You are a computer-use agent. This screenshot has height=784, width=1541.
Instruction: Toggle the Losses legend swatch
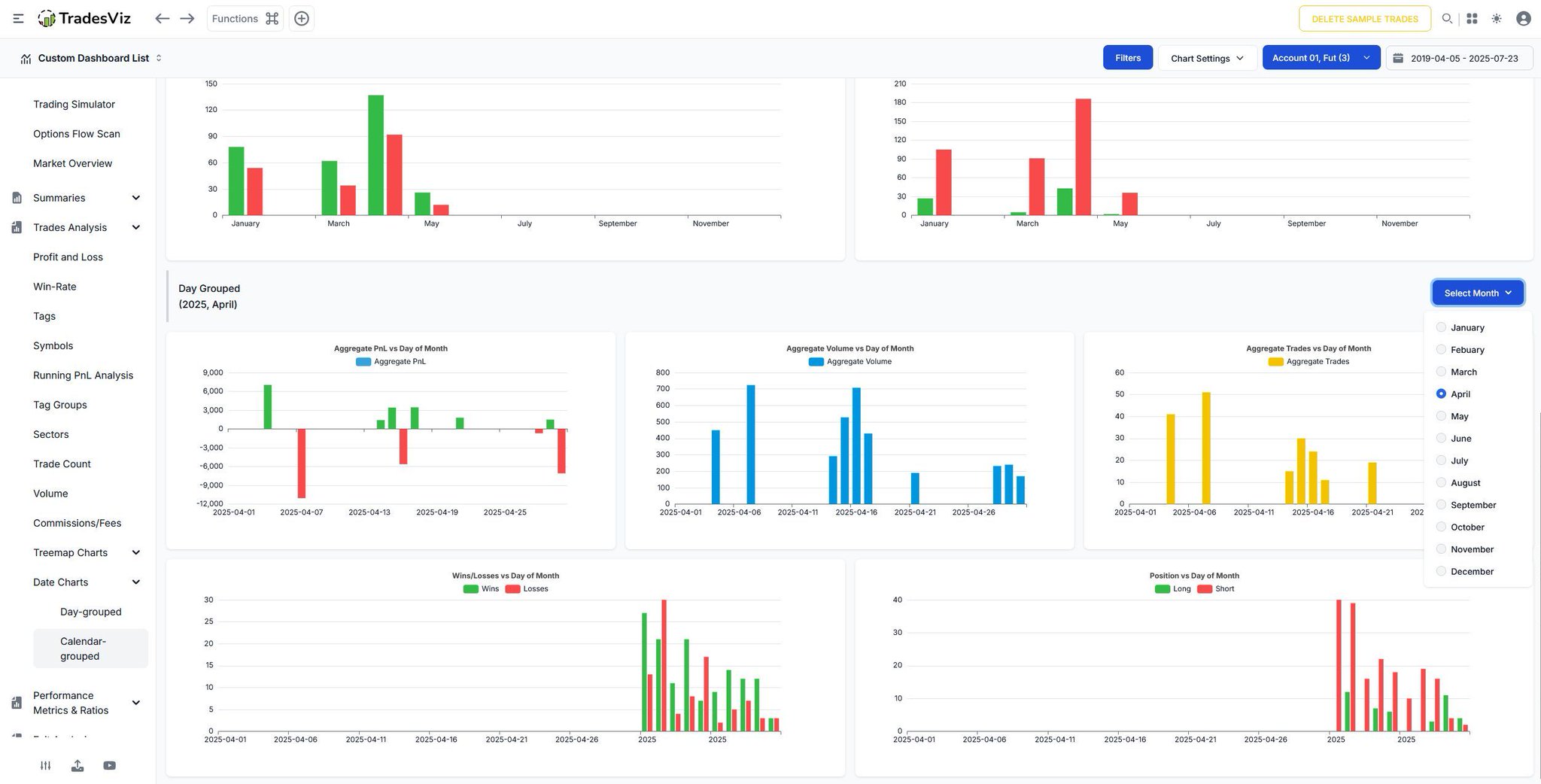coord(513,589)
